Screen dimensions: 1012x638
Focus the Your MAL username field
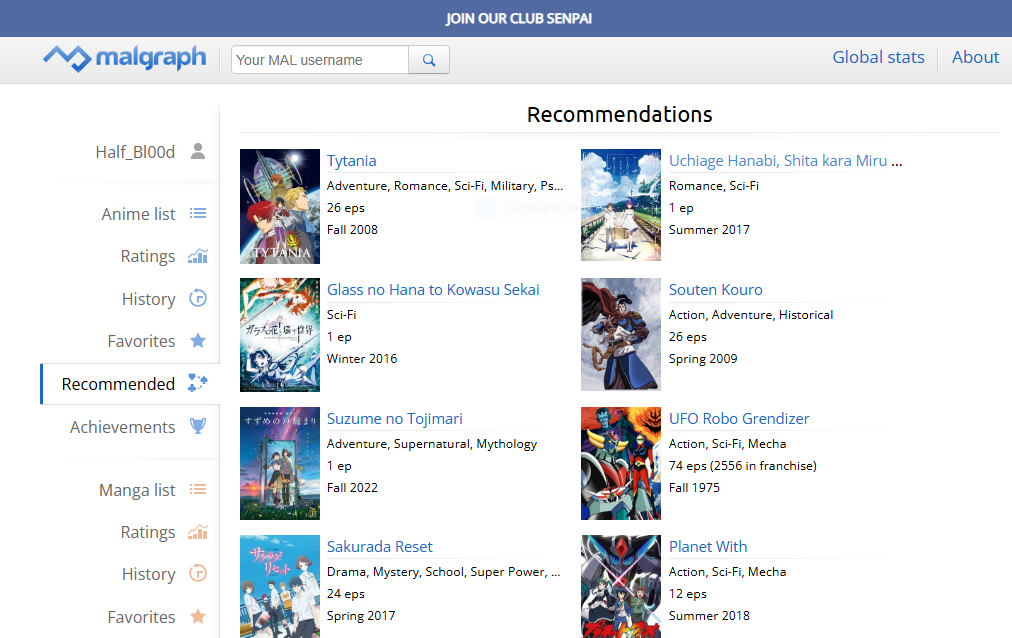tap(320, 60)
